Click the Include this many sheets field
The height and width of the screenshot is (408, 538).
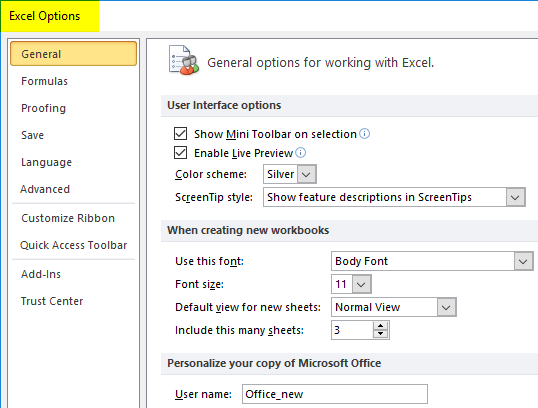[x=352, y=330]
